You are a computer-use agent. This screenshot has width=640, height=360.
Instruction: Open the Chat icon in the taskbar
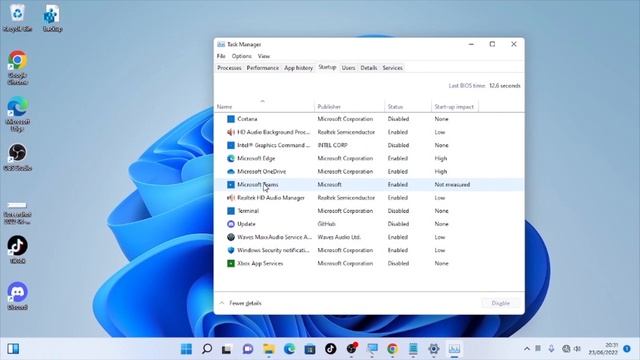(248, 349)
